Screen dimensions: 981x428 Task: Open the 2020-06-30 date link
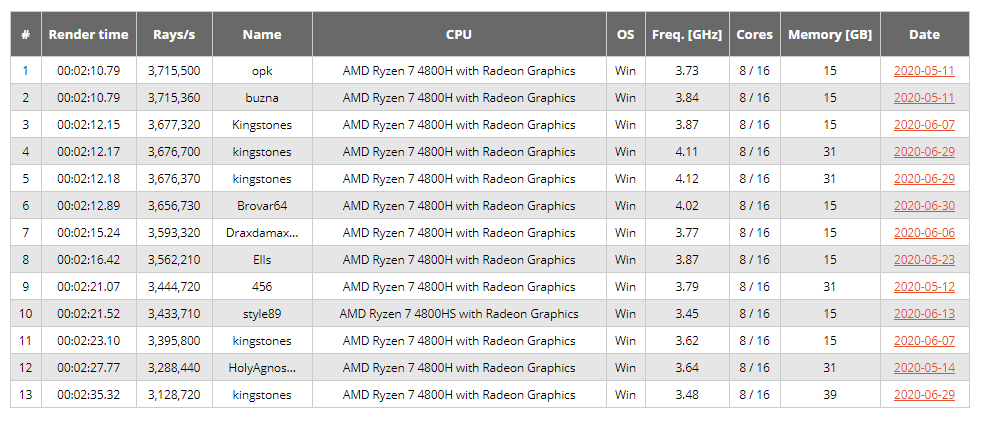pyautogui.click(x=924, y=206)
